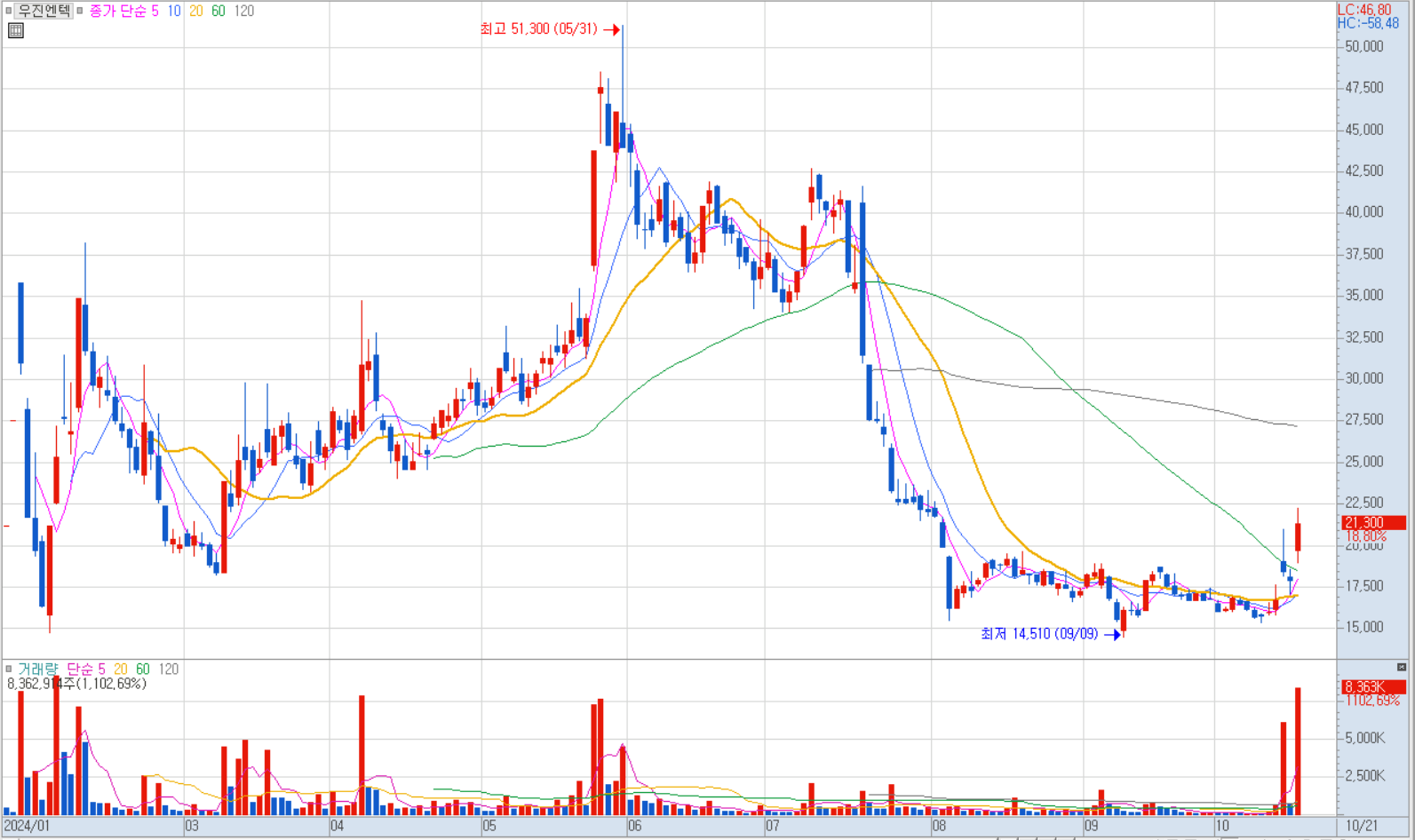
Task: Click the 37,500 price axis label
Action: pyautogui.click(x=1364, y=254)
